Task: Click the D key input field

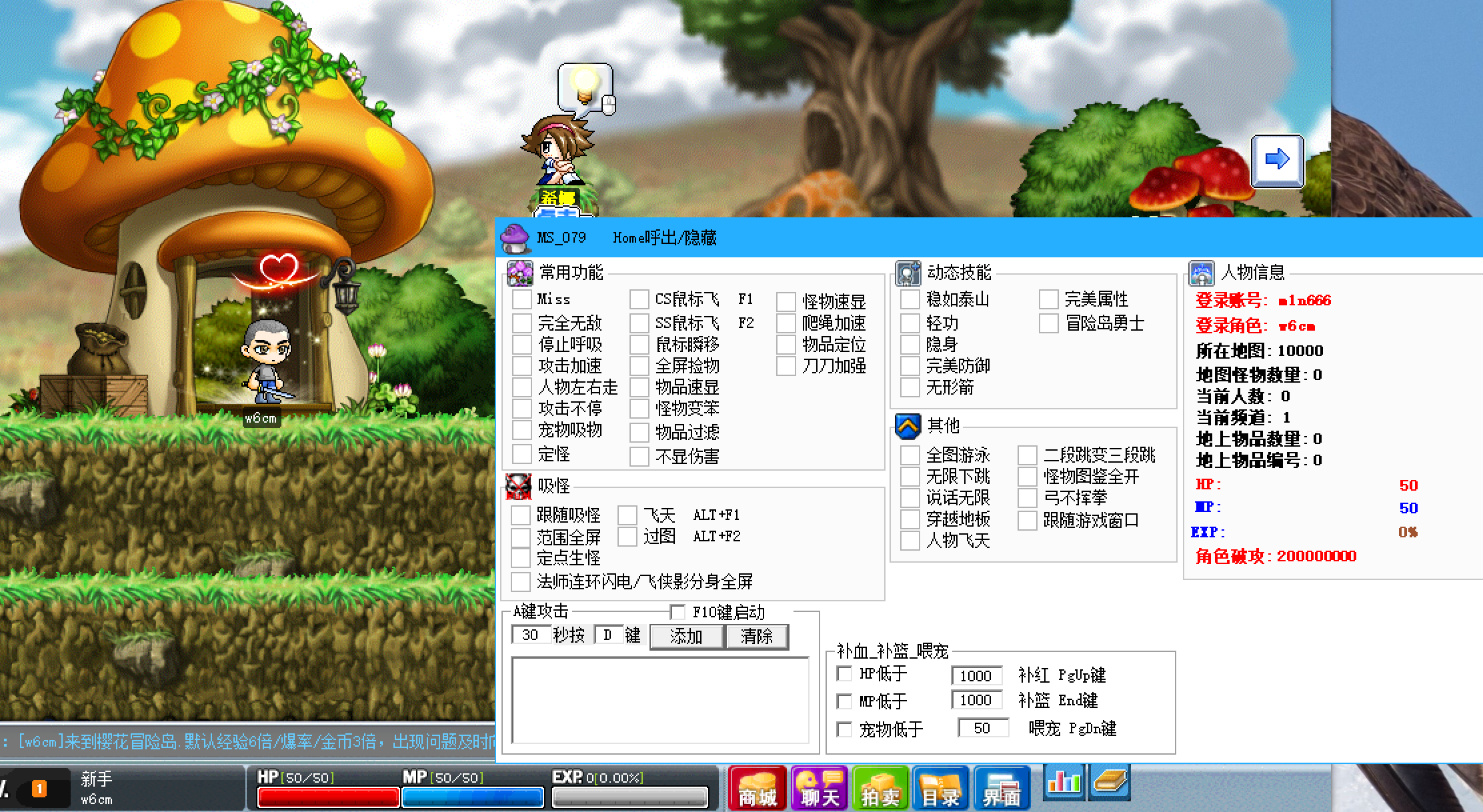Action: (609, 635)
